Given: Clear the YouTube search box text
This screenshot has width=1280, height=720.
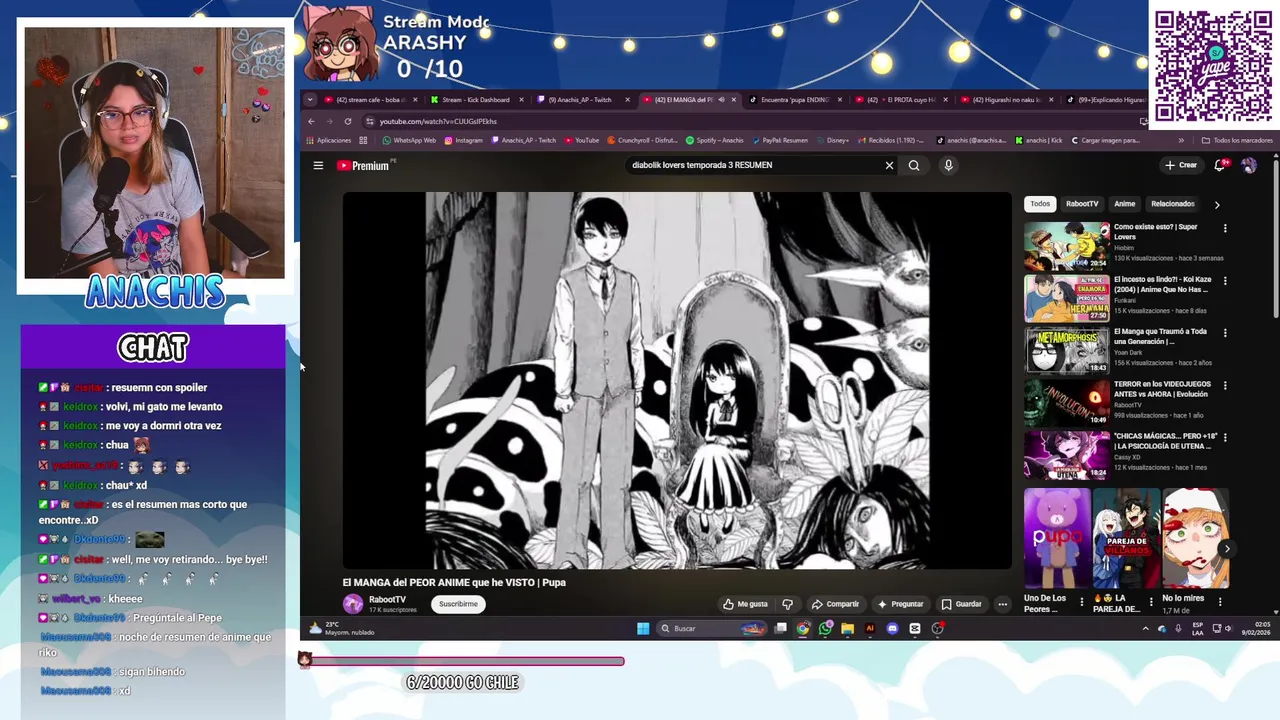Looking at the screenshot, I should pos(889,165).
